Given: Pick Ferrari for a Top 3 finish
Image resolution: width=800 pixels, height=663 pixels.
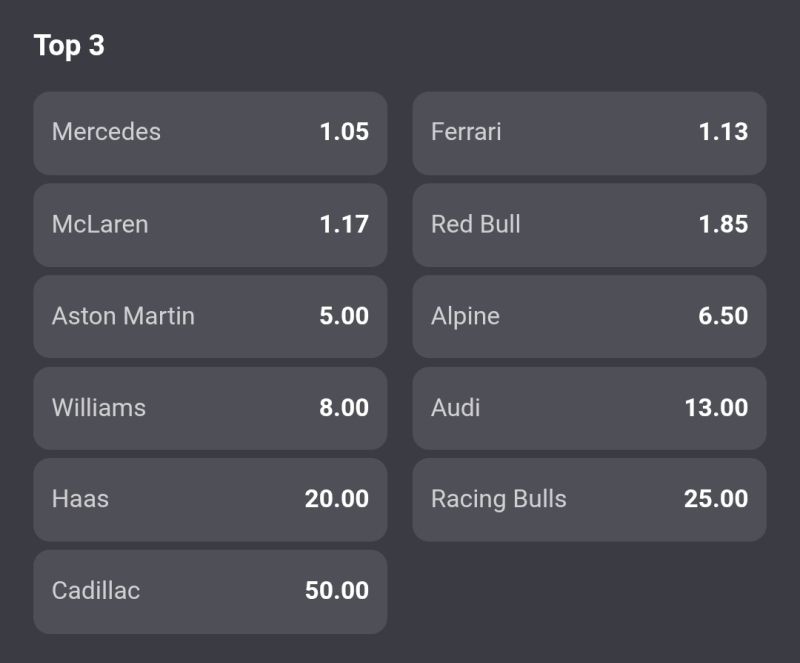Looking at the screenshot, I should click(x=589, y=132).
